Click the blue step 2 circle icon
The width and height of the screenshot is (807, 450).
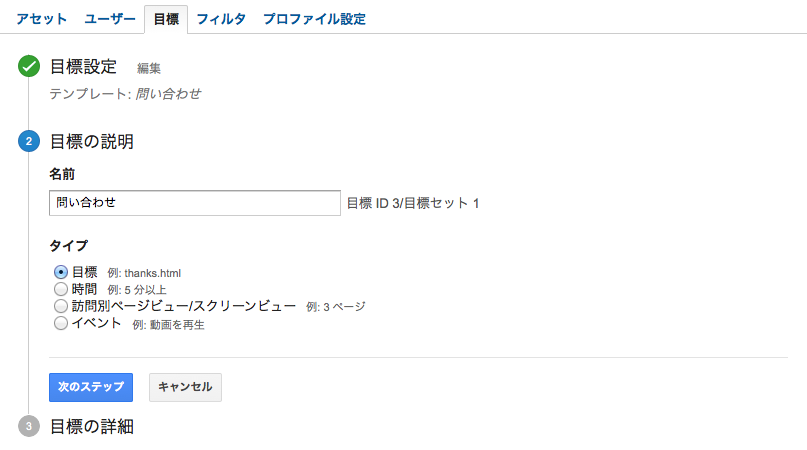[x=29, y=142]
